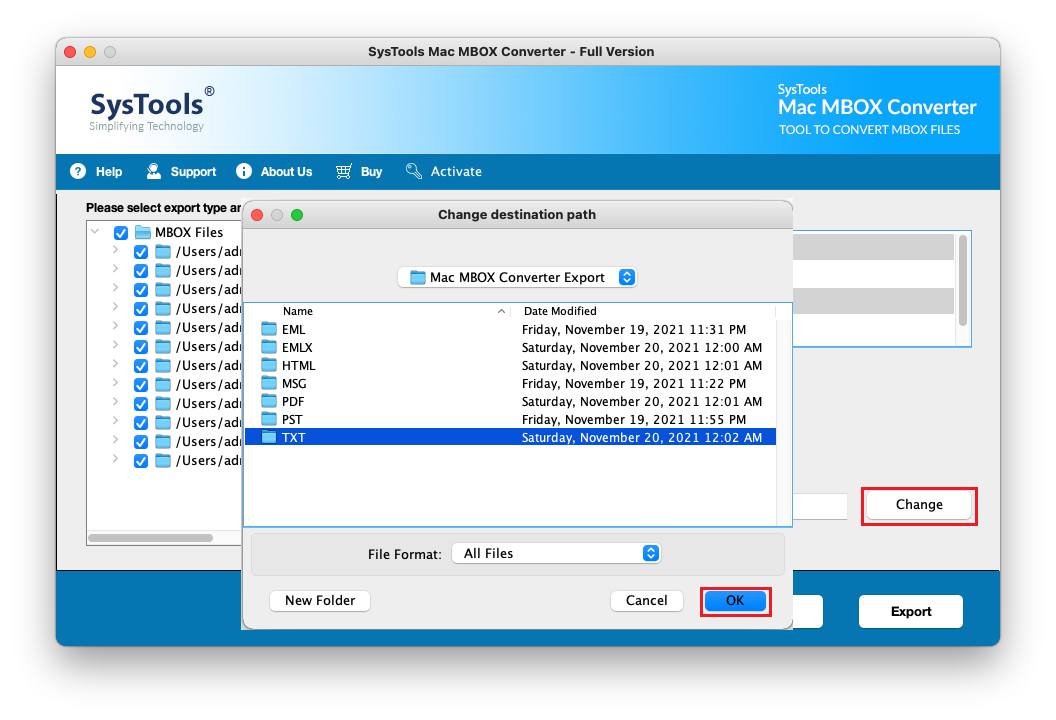Uncheck the sixth /Users folder checkbox

(141, 347)
